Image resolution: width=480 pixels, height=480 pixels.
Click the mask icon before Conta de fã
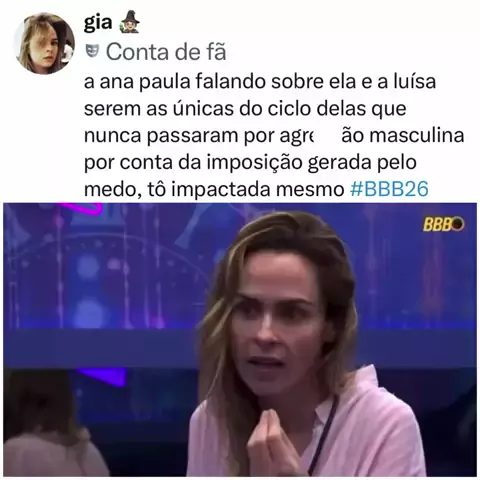pyautogui.click(x=92, y=51)
